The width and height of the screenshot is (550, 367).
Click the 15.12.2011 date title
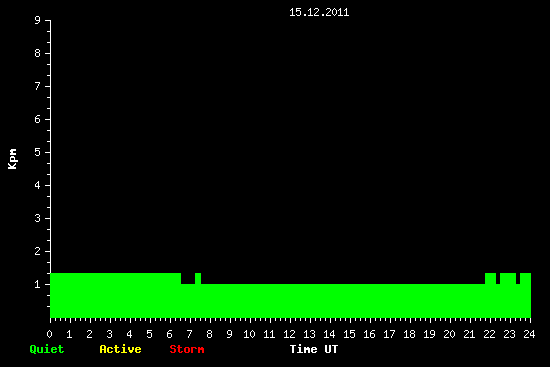point(319,13)
